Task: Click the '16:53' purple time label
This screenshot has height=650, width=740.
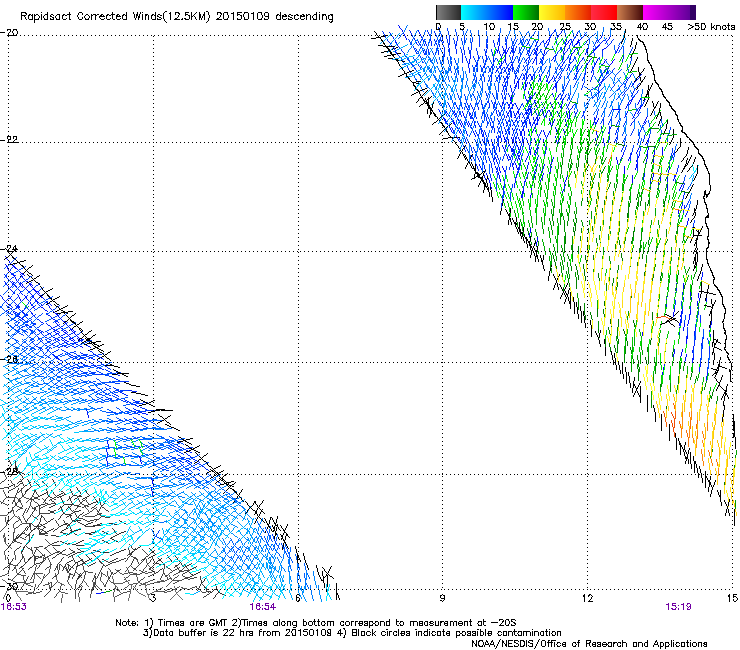Action: pos(14,607)
